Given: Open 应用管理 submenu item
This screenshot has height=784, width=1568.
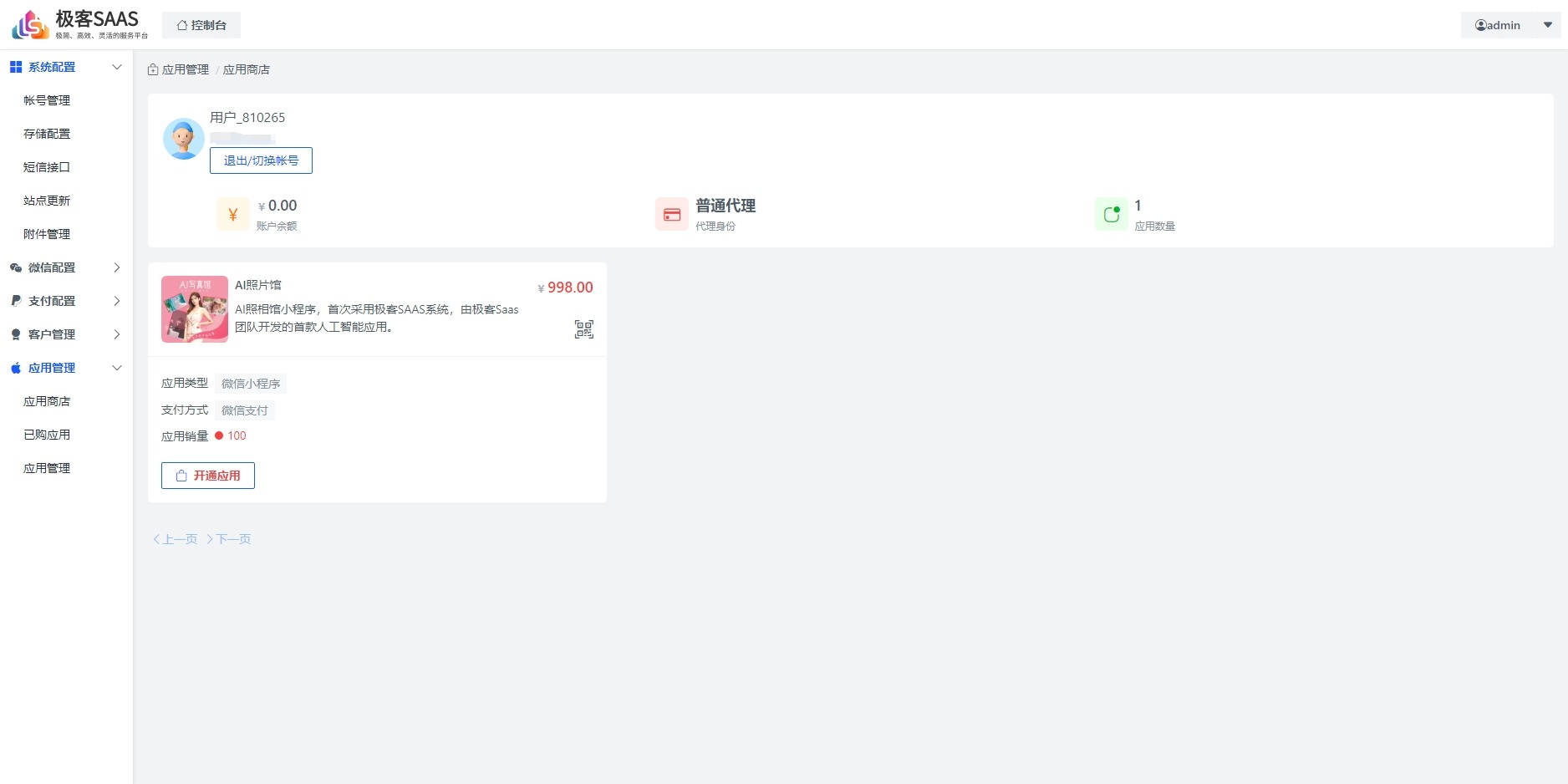Looking at the screenshot, I should click(47, 468).
